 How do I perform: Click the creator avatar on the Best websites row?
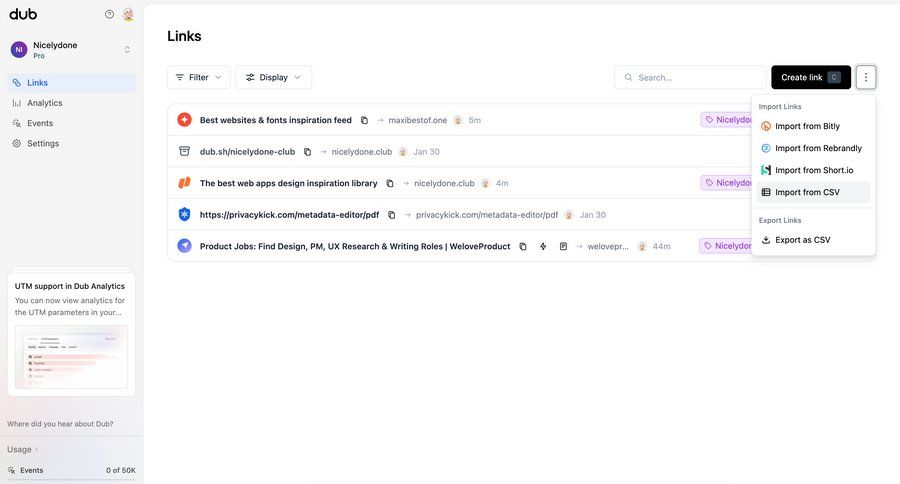(458, 120)
